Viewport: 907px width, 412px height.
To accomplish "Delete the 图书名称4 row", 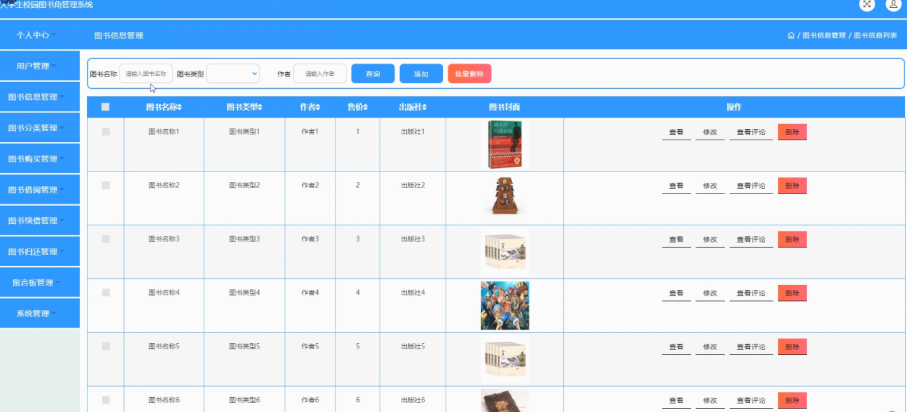I will 792,293.
